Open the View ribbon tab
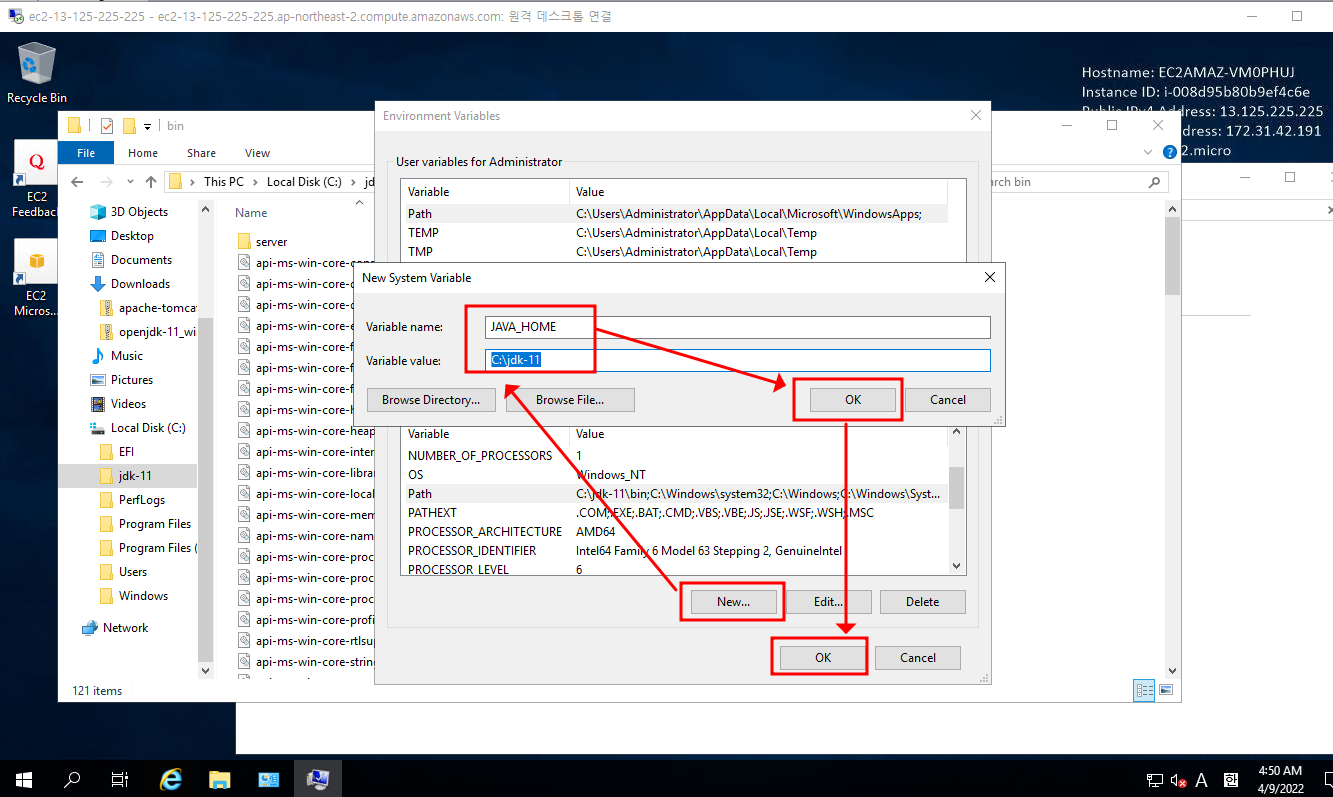Image resolution: width=1333 pixels, height=797 pixels. click(x=258, y=153)
